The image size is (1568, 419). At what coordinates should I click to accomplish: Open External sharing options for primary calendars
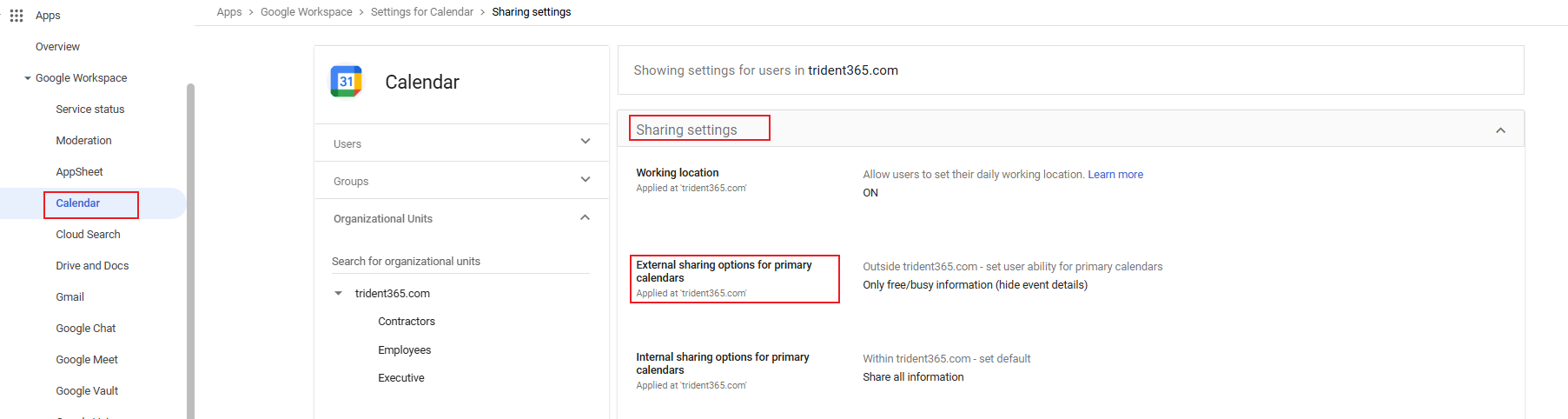pos(724,271)
